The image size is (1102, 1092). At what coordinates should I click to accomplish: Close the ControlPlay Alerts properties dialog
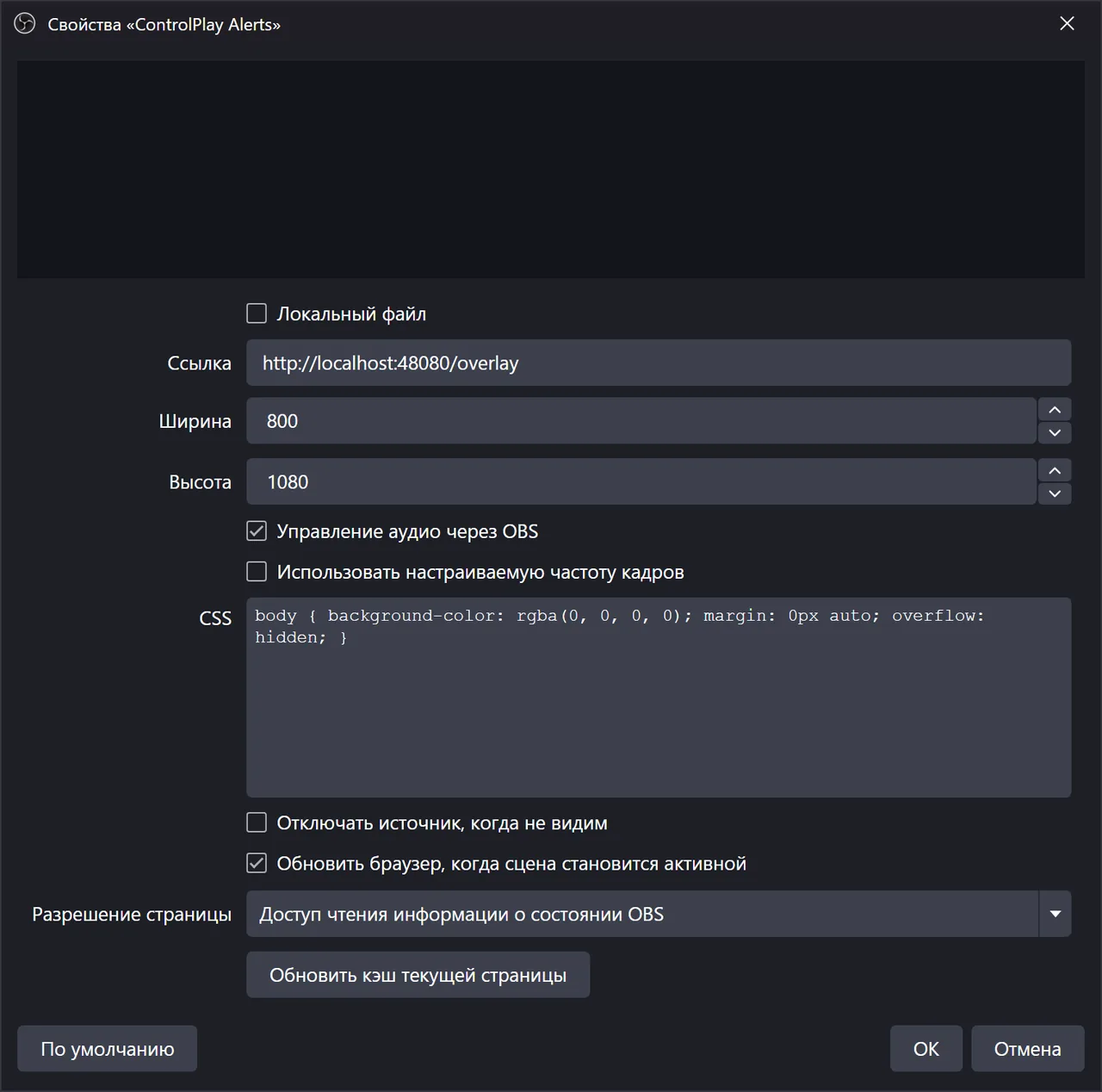[x=1067, y=23]
